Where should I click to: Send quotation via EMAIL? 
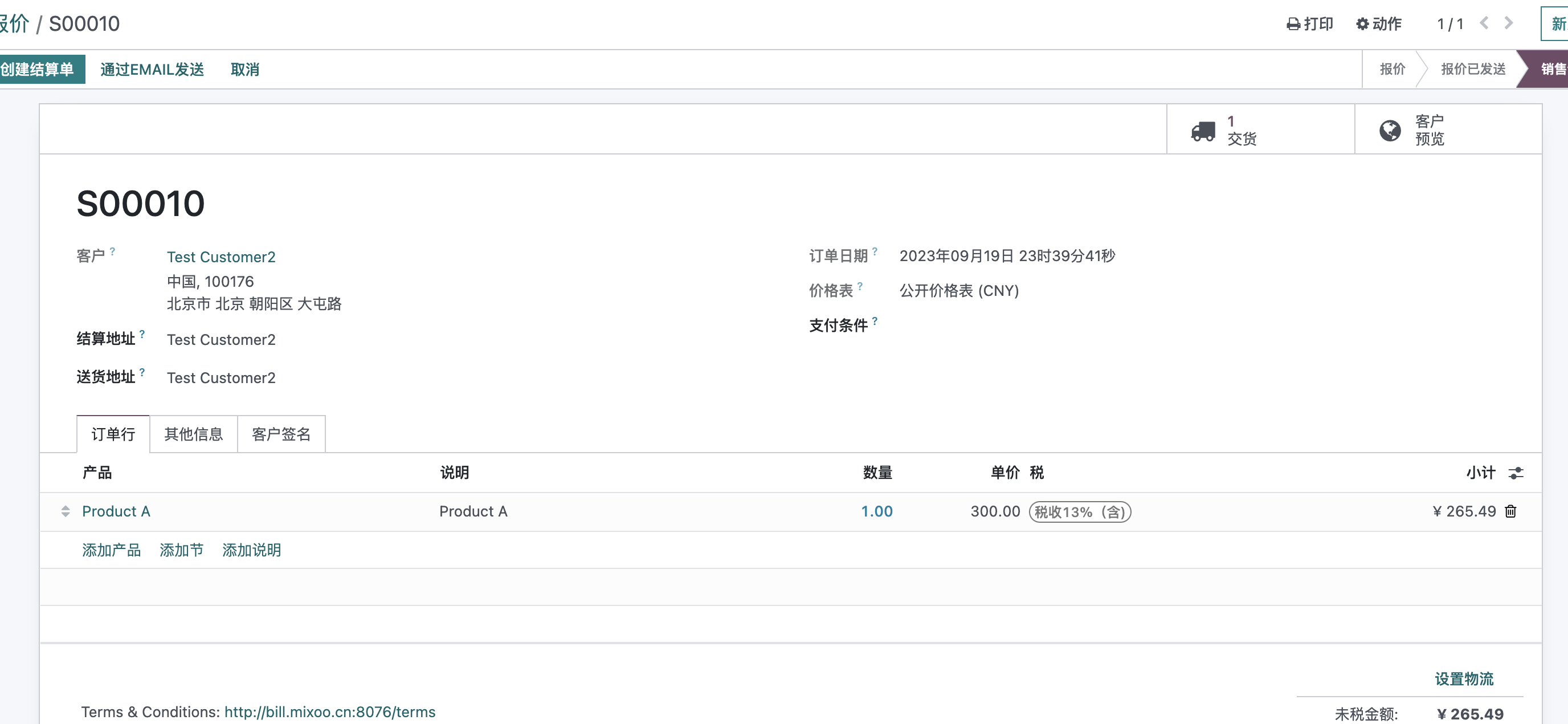[152, 70]
